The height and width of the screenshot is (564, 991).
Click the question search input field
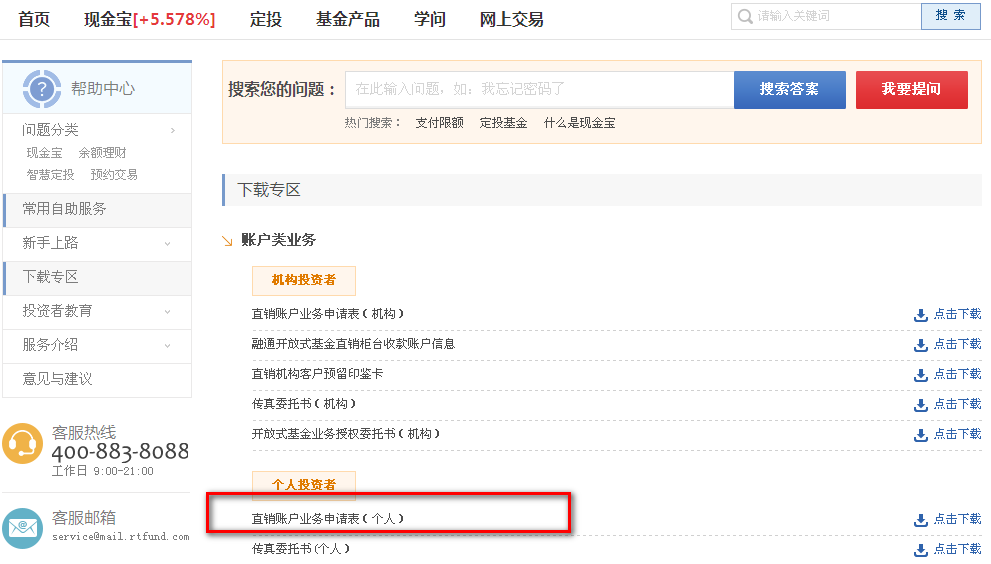pos(540,89)
